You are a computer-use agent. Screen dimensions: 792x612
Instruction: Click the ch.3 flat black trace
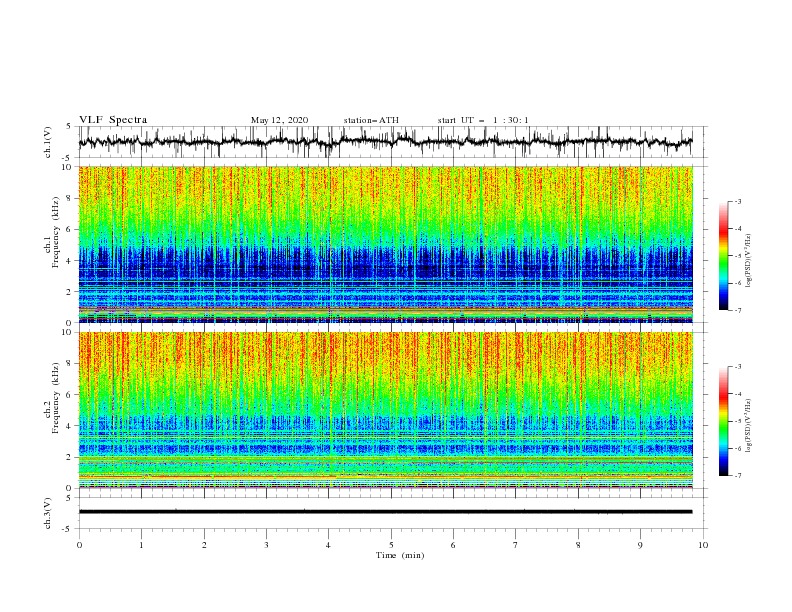[385, 512]
